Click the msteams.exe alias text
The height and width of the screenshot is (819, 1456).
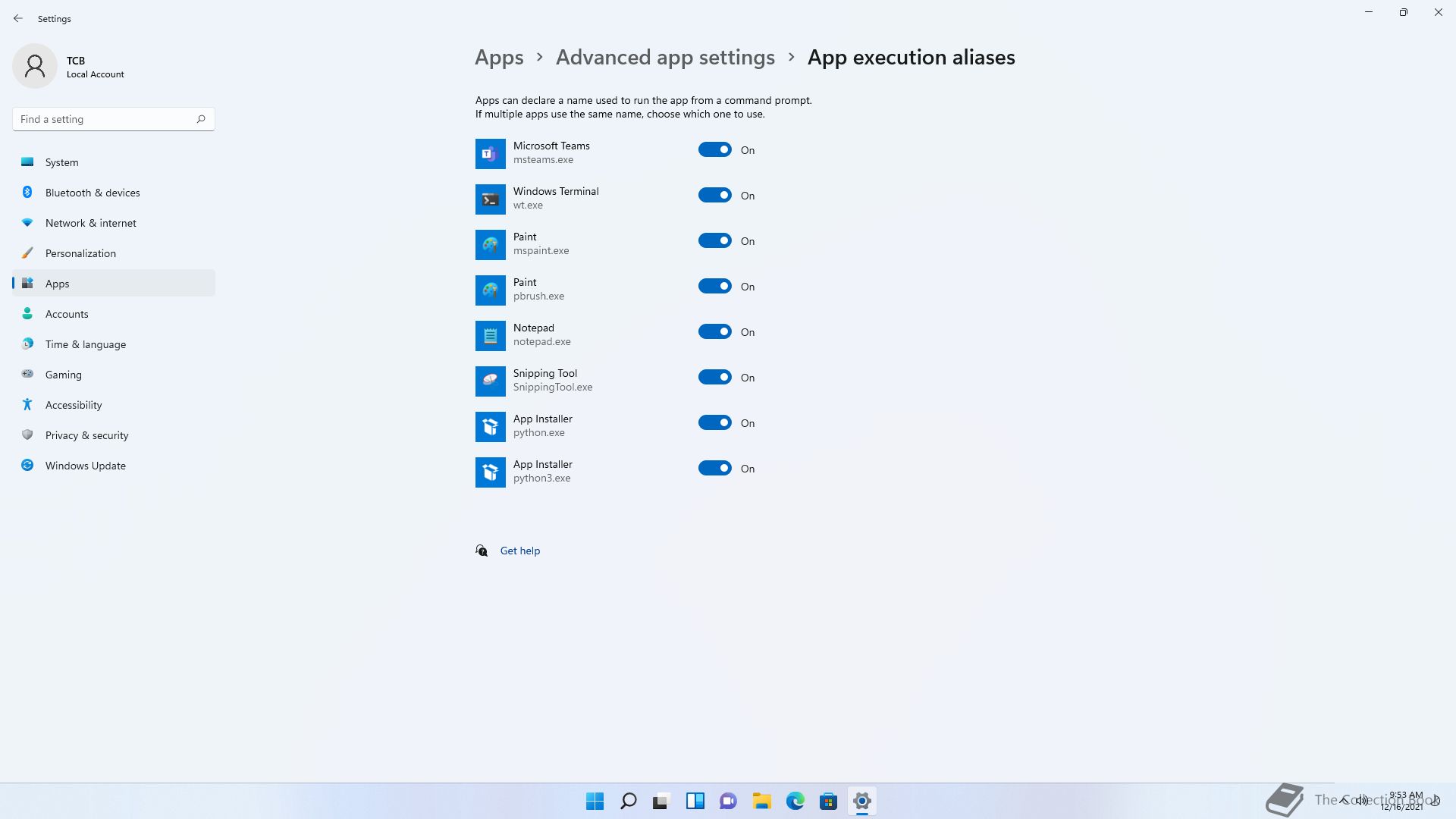coord(543,160)
